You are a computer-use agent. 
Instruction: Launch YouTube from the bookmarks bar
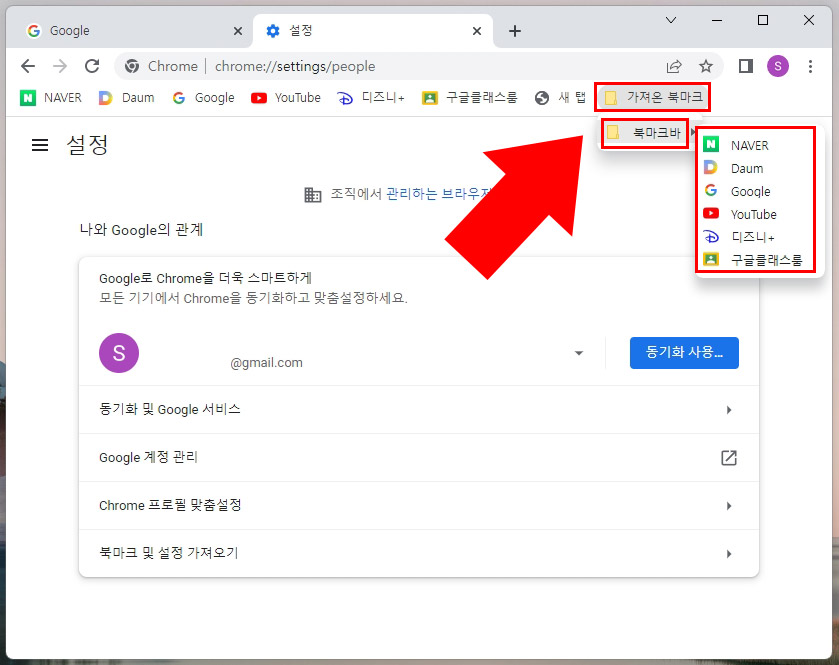click(x=286, y=97)
